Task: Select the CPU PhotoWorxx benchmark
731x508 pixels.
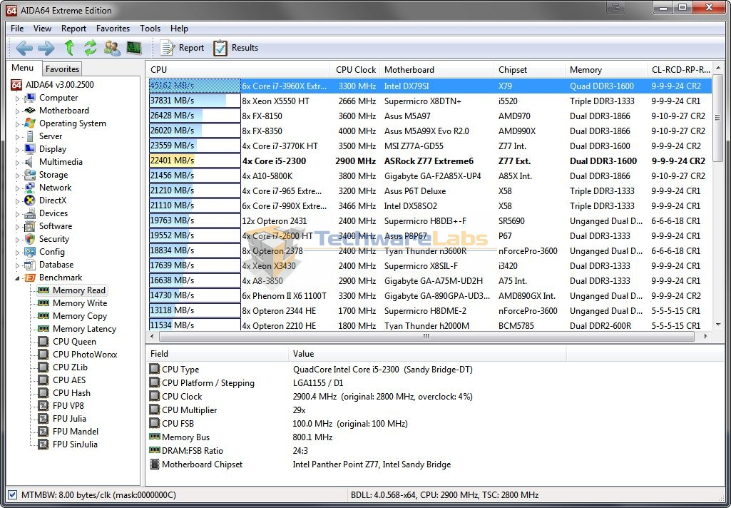Action: (85, 354)
